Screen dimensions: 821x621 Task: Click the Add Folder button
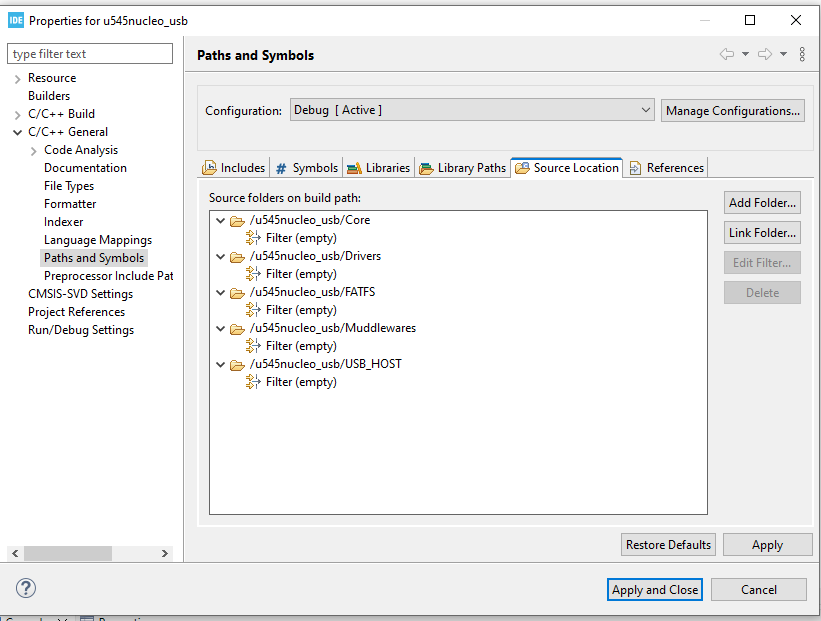pyautogui.click(x=762, y=202)
